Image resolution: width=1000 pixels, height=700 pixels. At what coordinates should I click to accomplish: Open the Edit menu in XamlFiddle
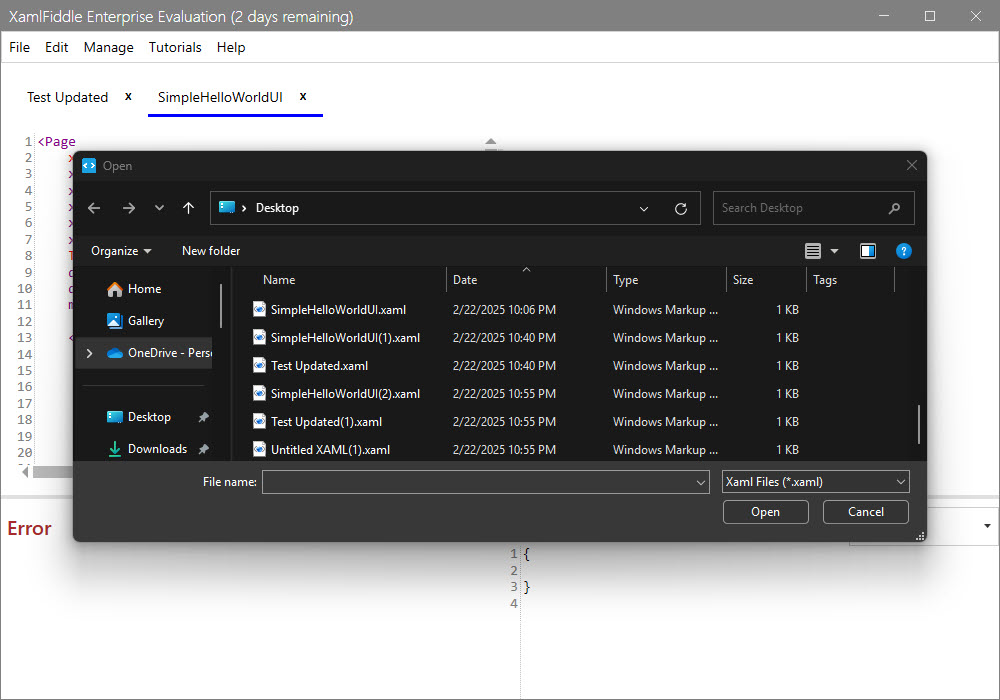click(x=56, y=47)
